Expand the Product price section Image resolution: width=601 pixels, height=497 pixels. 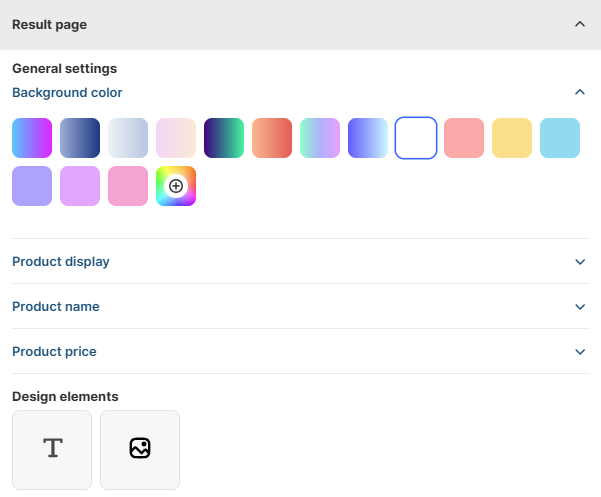(580, 352)
